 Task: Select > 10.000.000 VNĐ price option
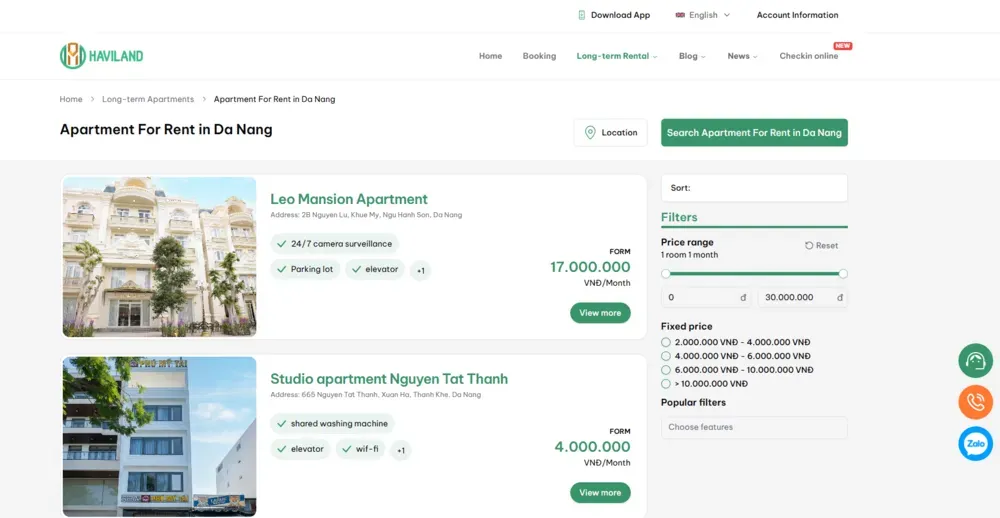tap(666, 384)
